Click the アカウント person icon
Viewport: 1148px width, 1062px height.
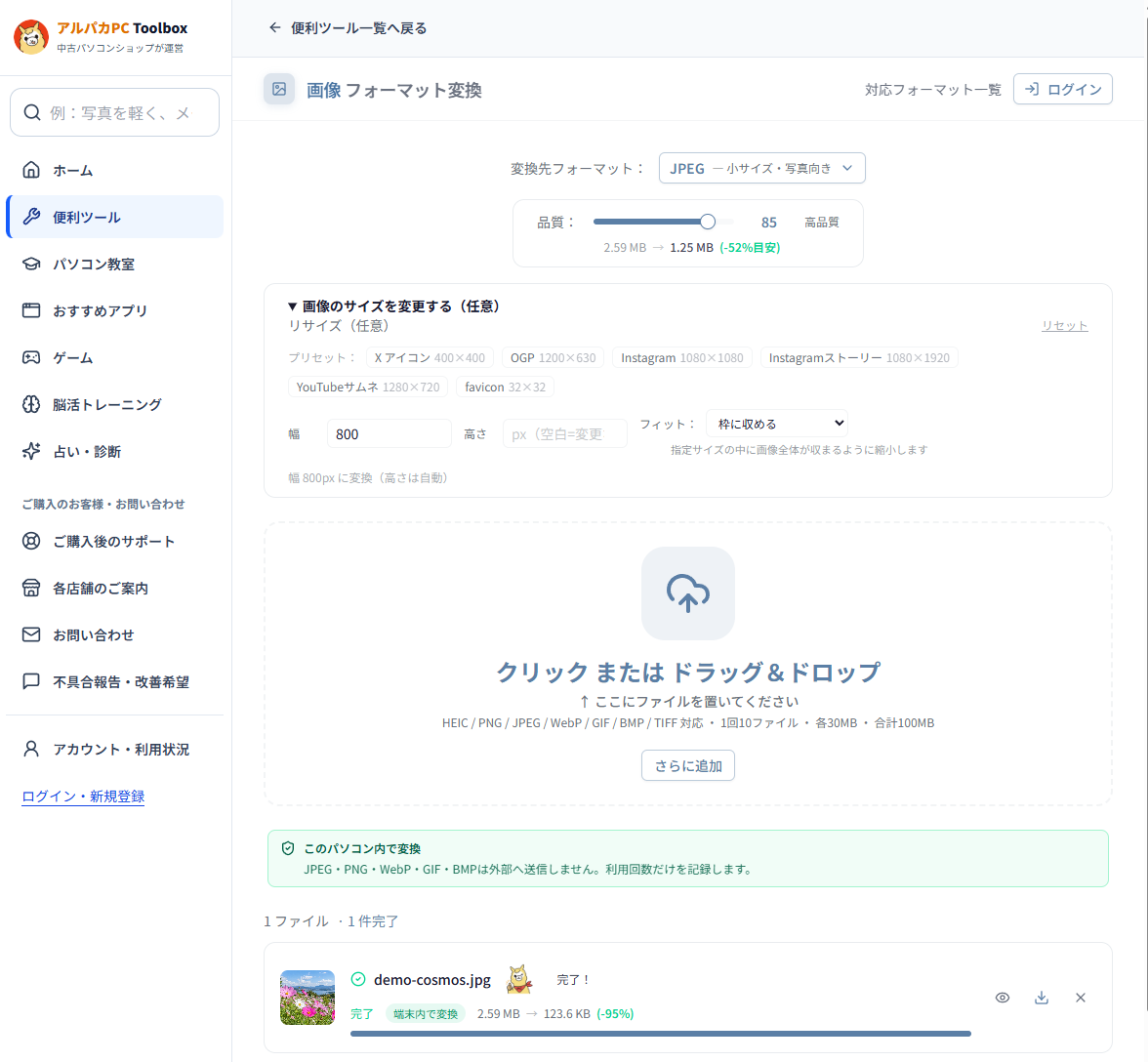31,749
